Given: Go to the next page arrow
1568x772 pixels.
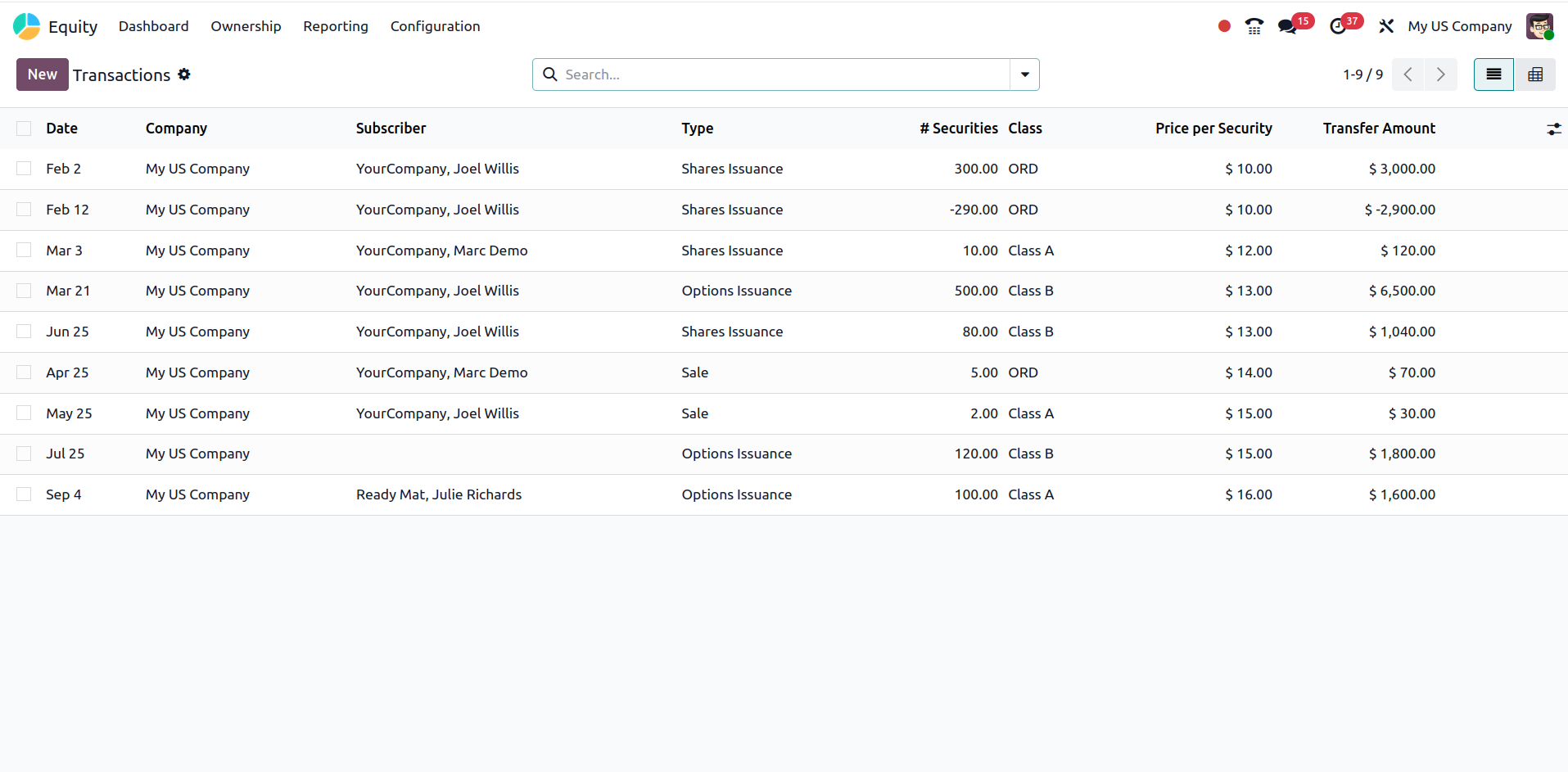Looking at the screenshot, I should (x=1440, y=74).
